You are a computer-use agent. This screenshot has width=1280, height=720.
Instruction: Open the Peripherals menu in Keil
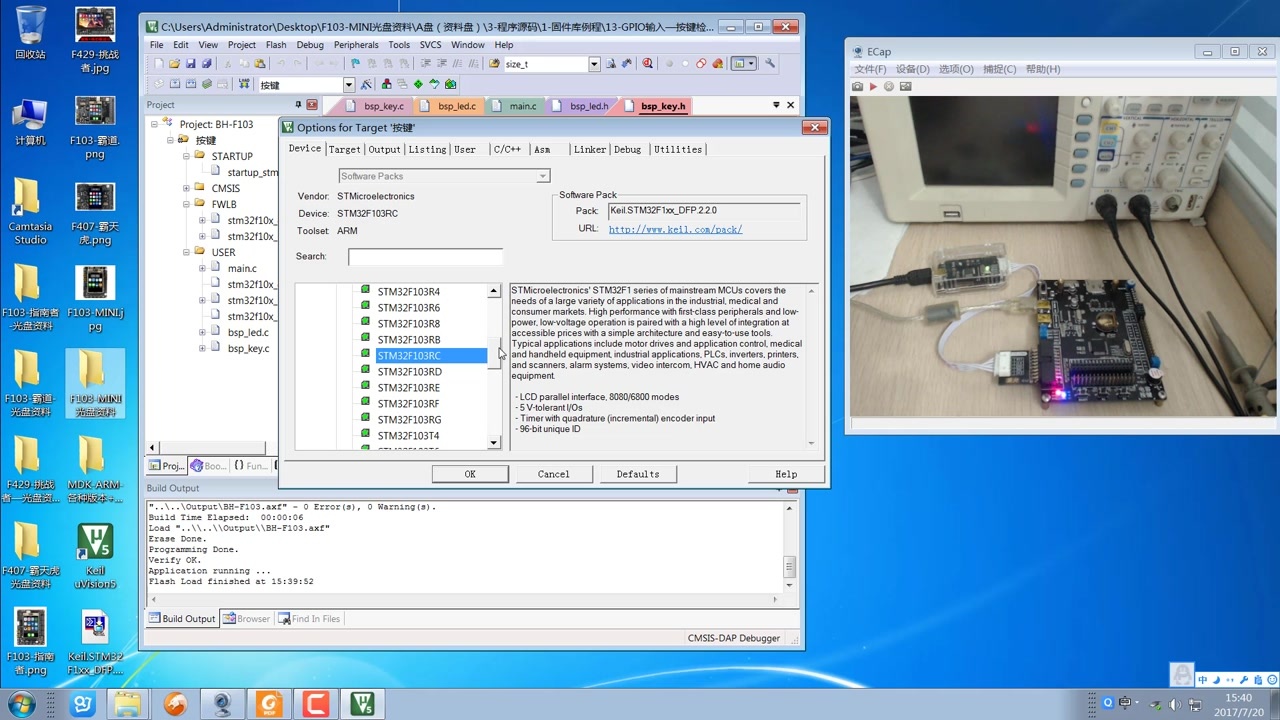(356, 45)
